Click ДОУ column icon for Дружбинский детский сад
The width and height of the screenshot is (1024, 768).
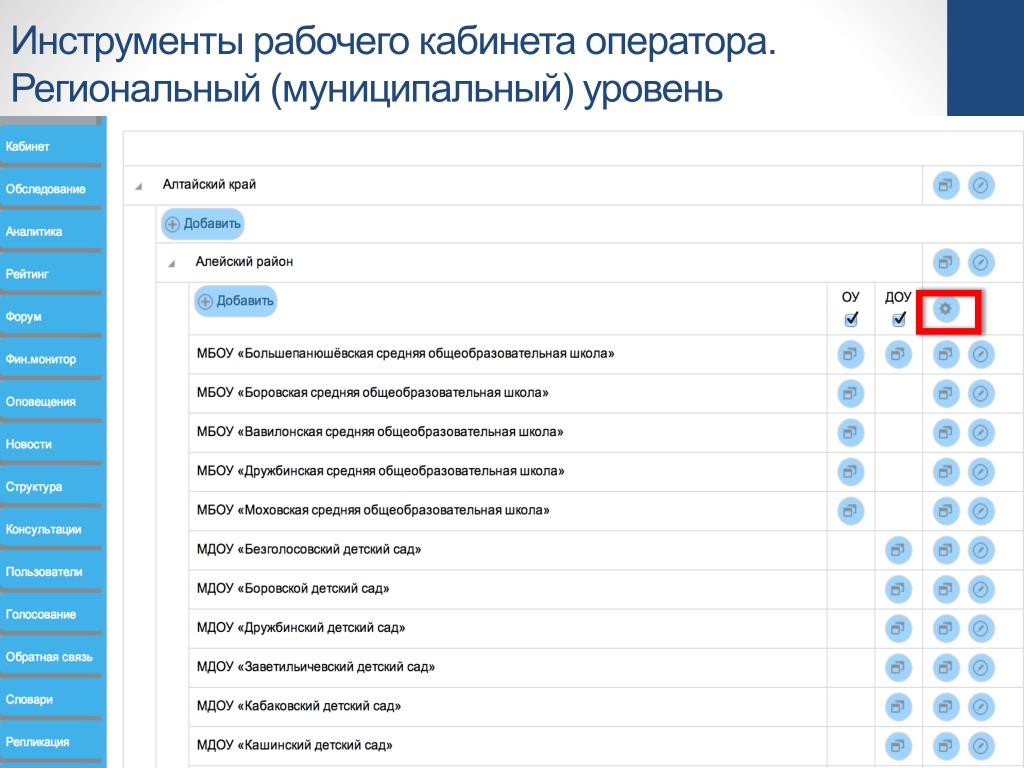tap(898, 628)
